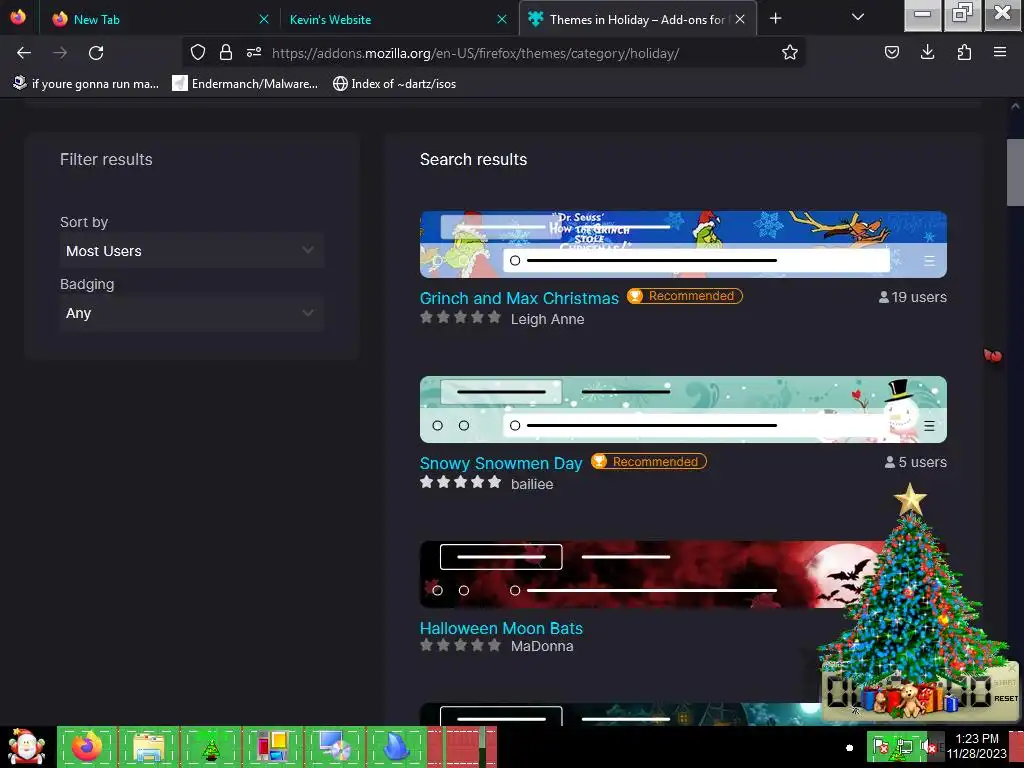The height and width of the screenshot is (768, 1024).
Task: Open the Downloads panel
Action: [927, 53]
